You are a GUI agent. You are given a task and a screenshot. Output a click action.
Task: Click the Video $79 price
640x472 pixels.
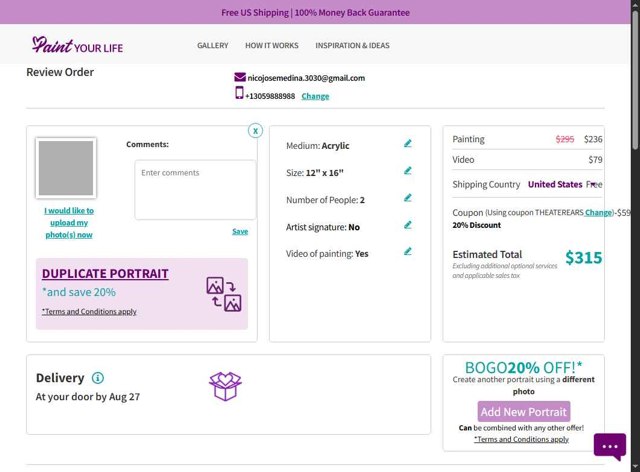click(x=595, y=160)
